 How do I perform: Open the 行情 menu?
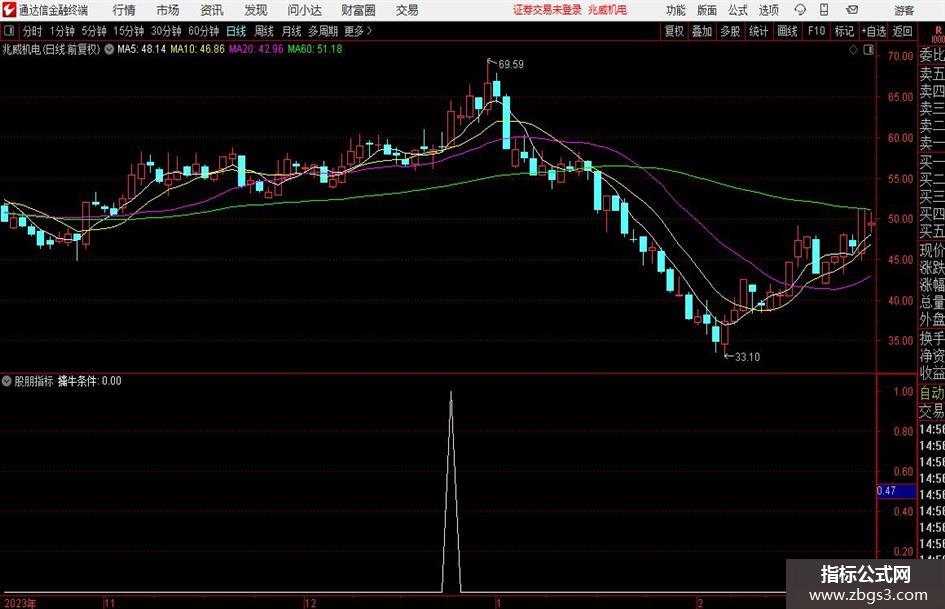[x=124, y=10]
